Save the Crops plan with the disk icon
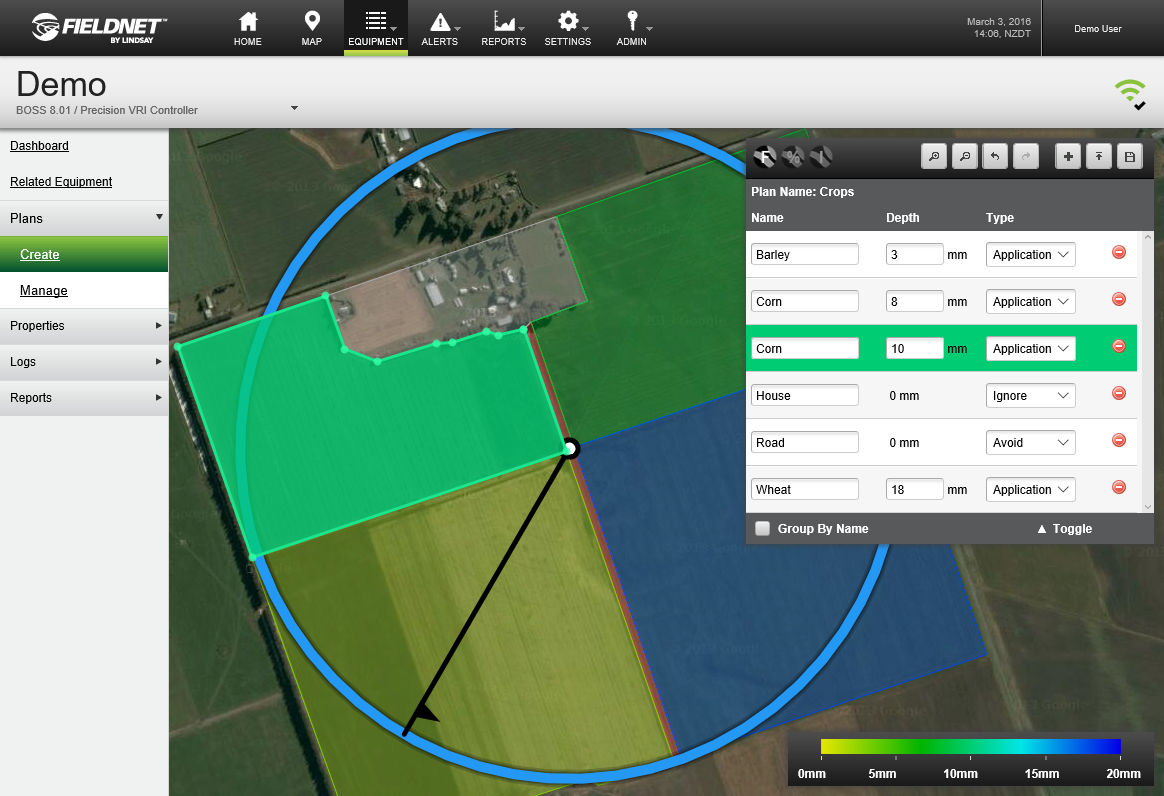The height and width of the screenshot is (796, 1164). click(1129, 156)
